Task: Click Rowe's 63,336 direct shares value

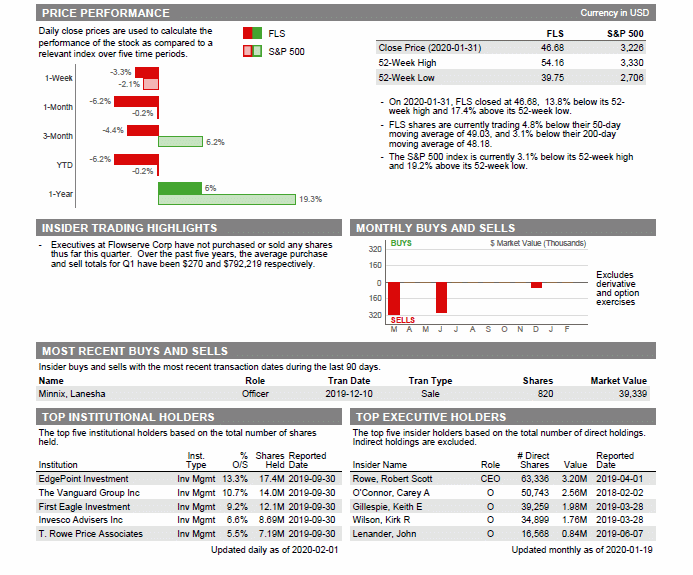Action: click(x=535, y=479)
